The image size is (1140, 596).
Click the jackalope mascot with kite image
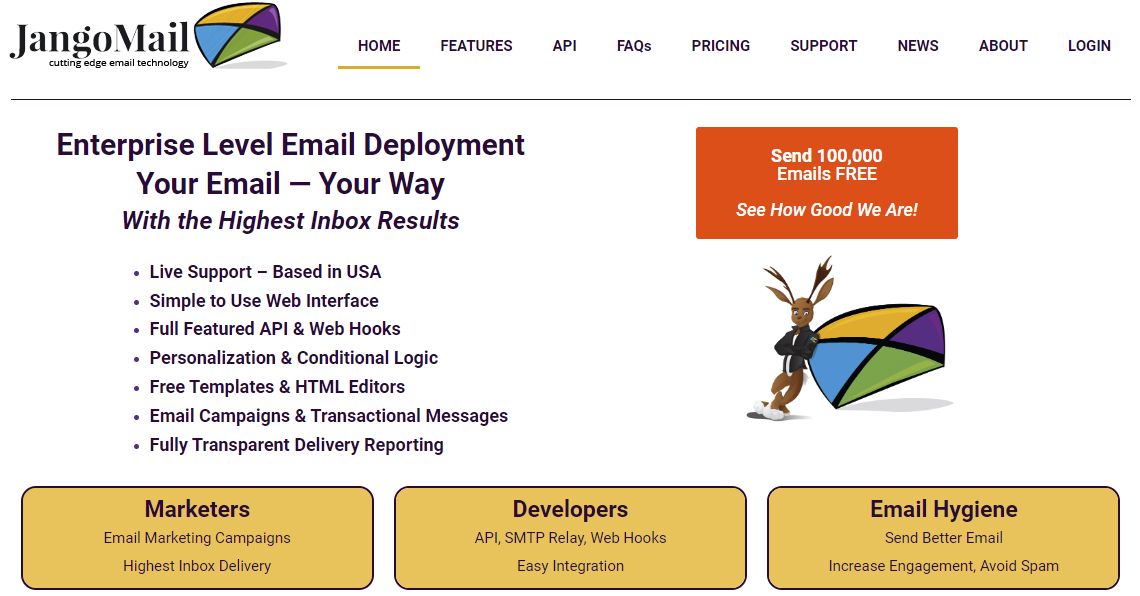[x=848, y=339]
